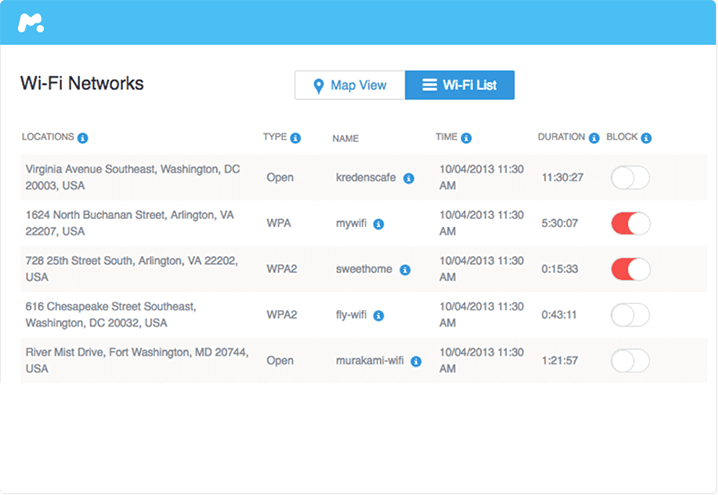
Task: Click duration 1:21:57
Action: (x=560, y=360)
